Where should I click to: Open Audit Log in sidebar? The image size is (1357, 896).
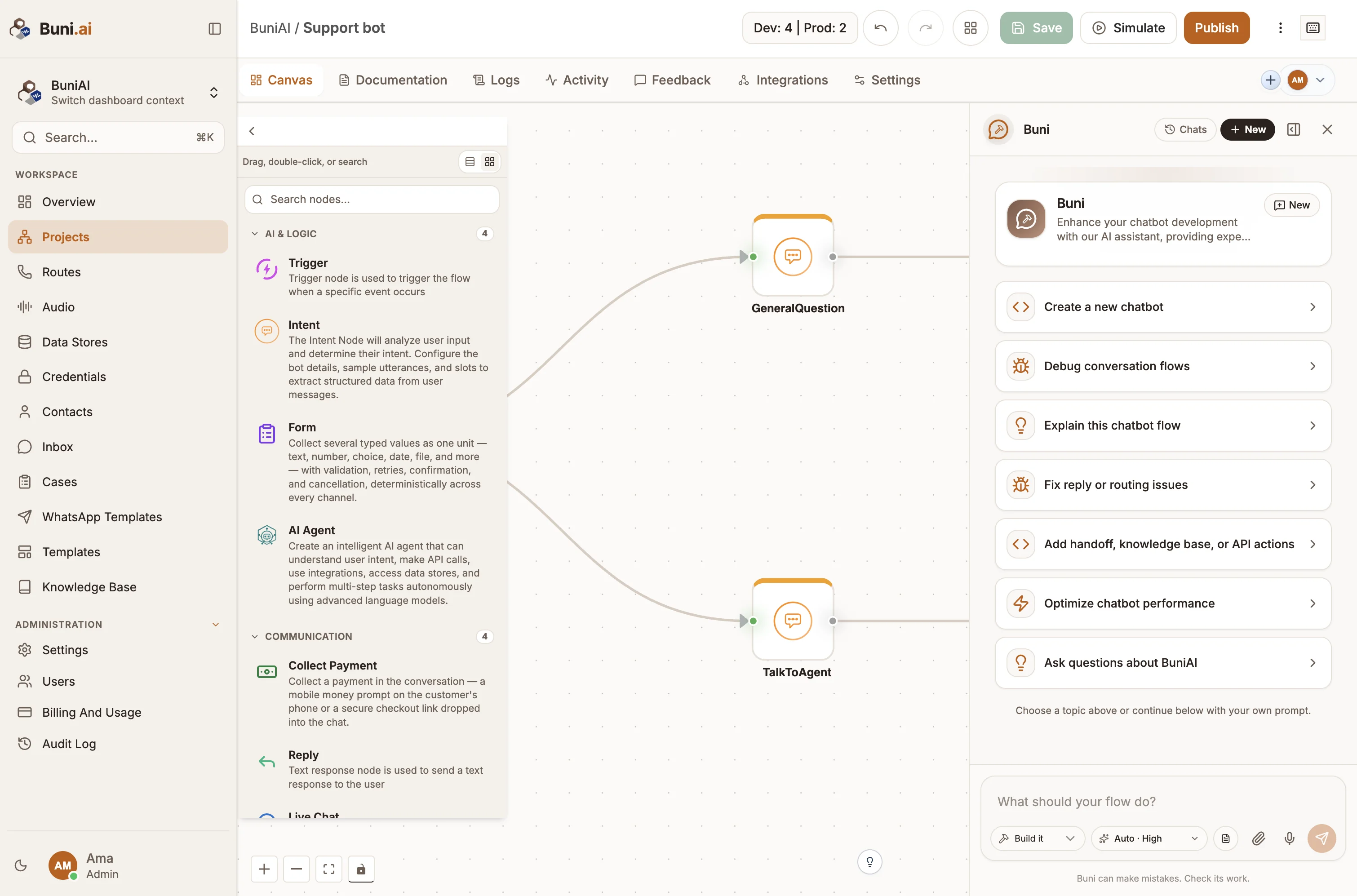click(x=118, y=744)
